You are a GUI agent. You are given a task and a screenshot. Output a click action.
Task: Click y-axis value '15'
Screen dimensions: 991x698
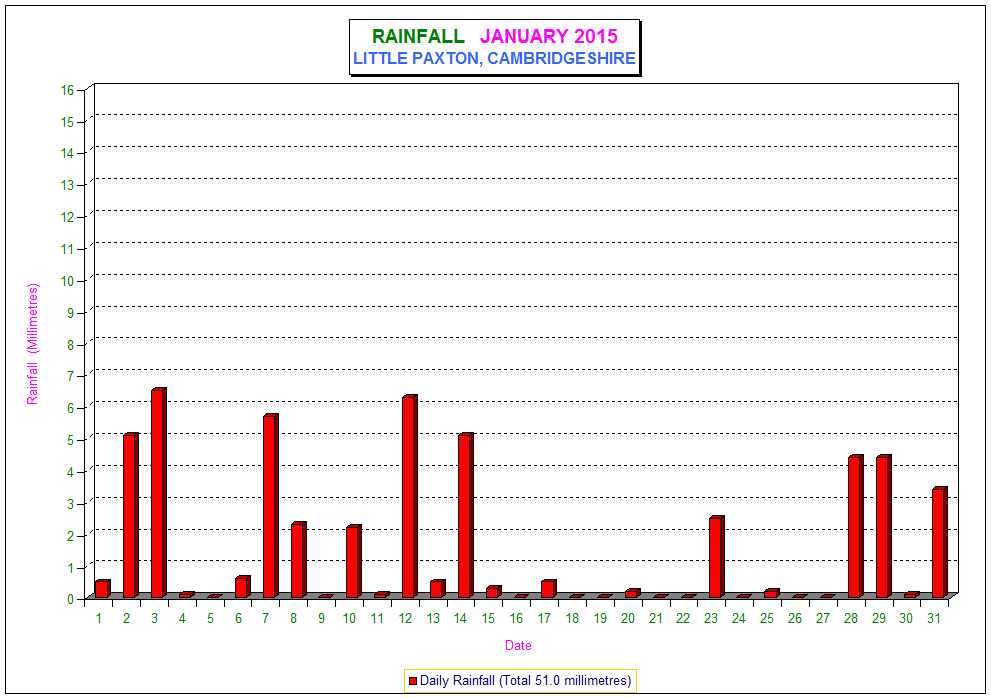(x=68, y=121)
